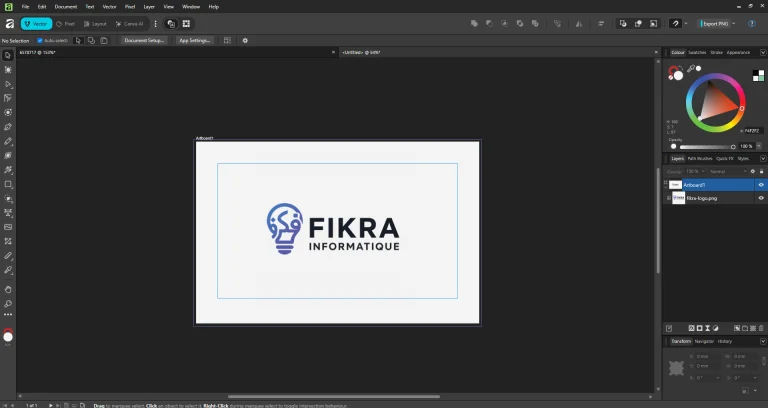This screenshot has height=408, width=768.
Task: Select the Place Image tool
Action: pos(8,227)
